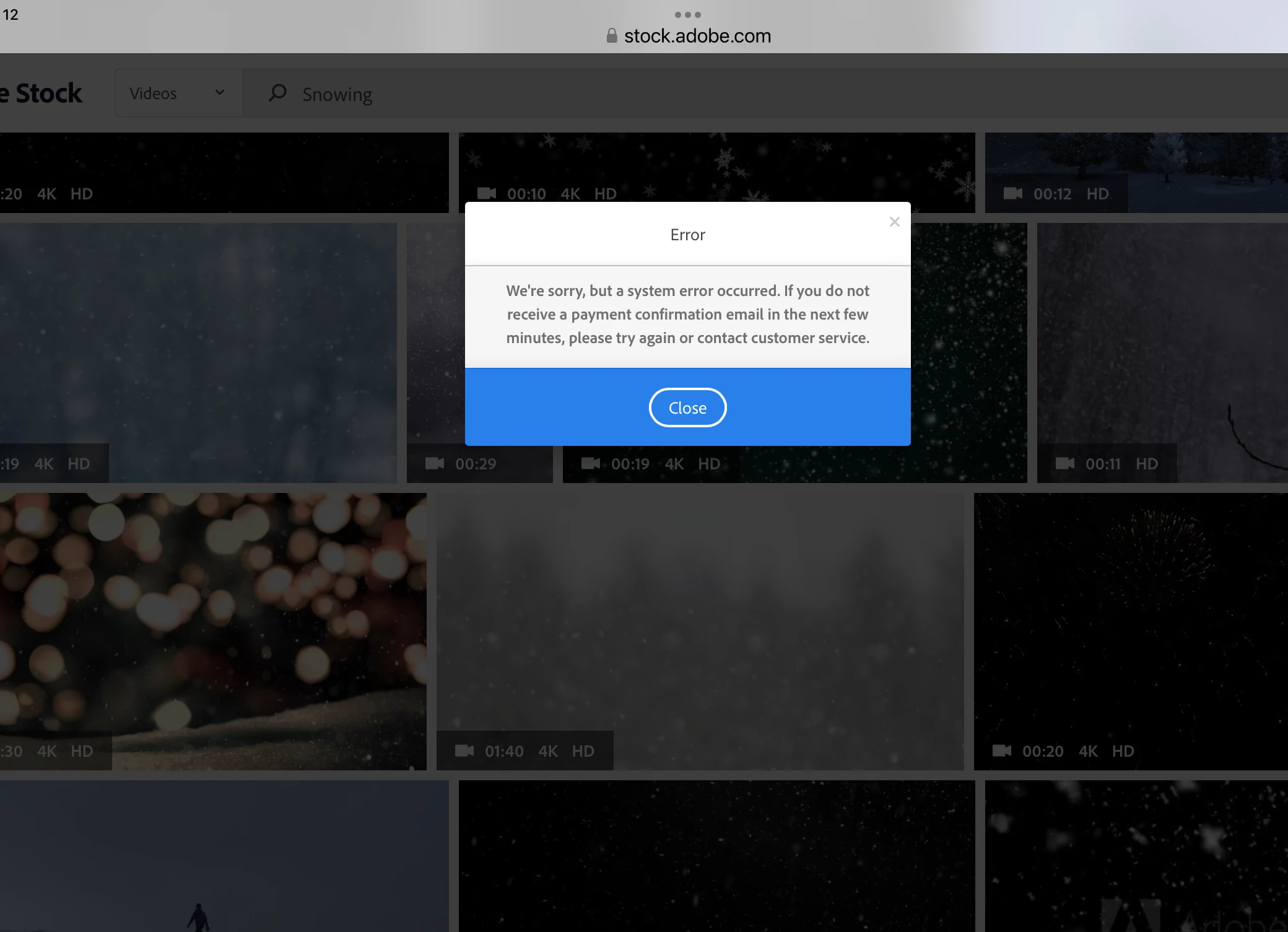Viewport: 1288px width, 932px height.
Task: Click the stock.adobe.com address text
Action: (697, 36)
